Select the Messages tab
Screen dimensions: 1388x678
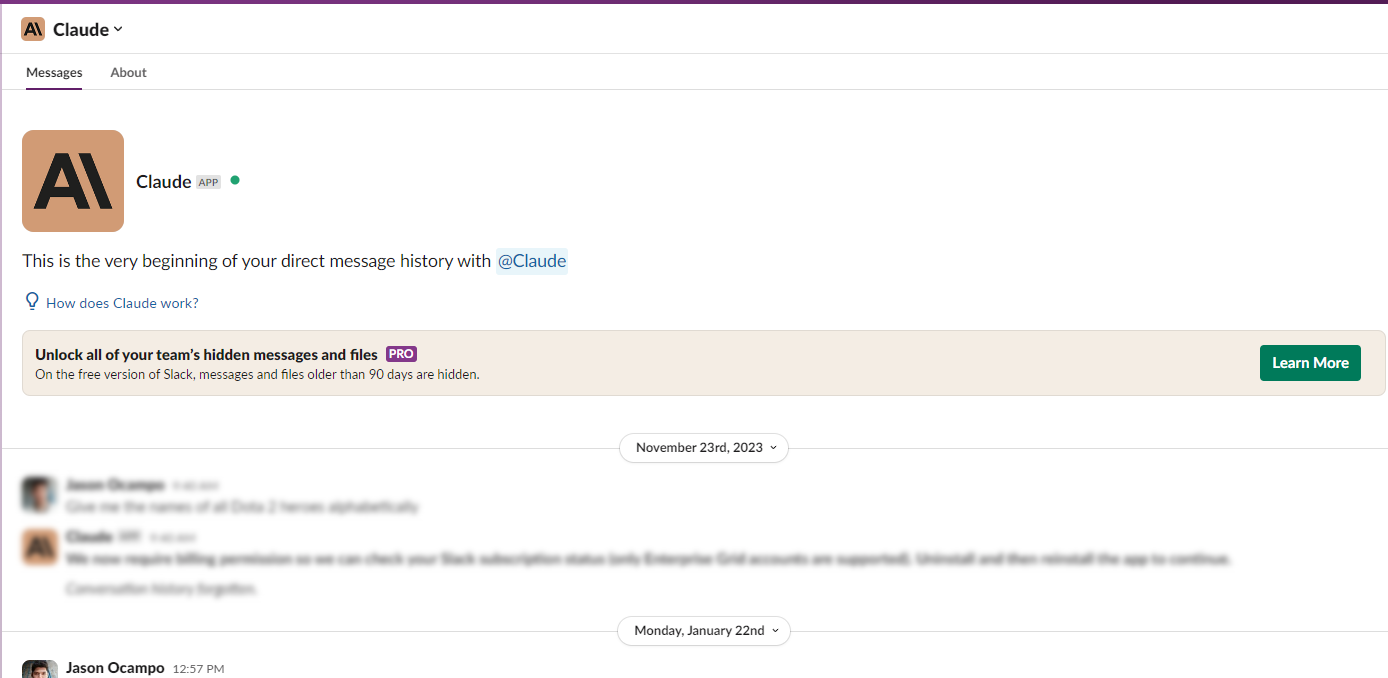[x=54, y=72]
